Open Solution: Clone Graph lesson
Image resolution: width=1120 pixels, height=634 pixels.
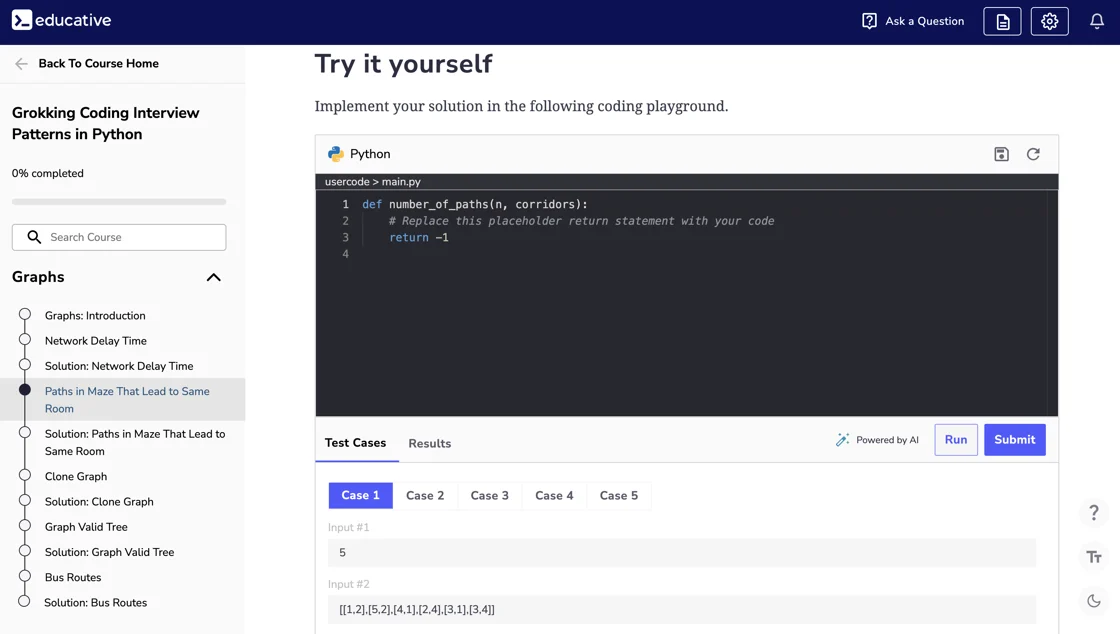(x=99, y=502)
